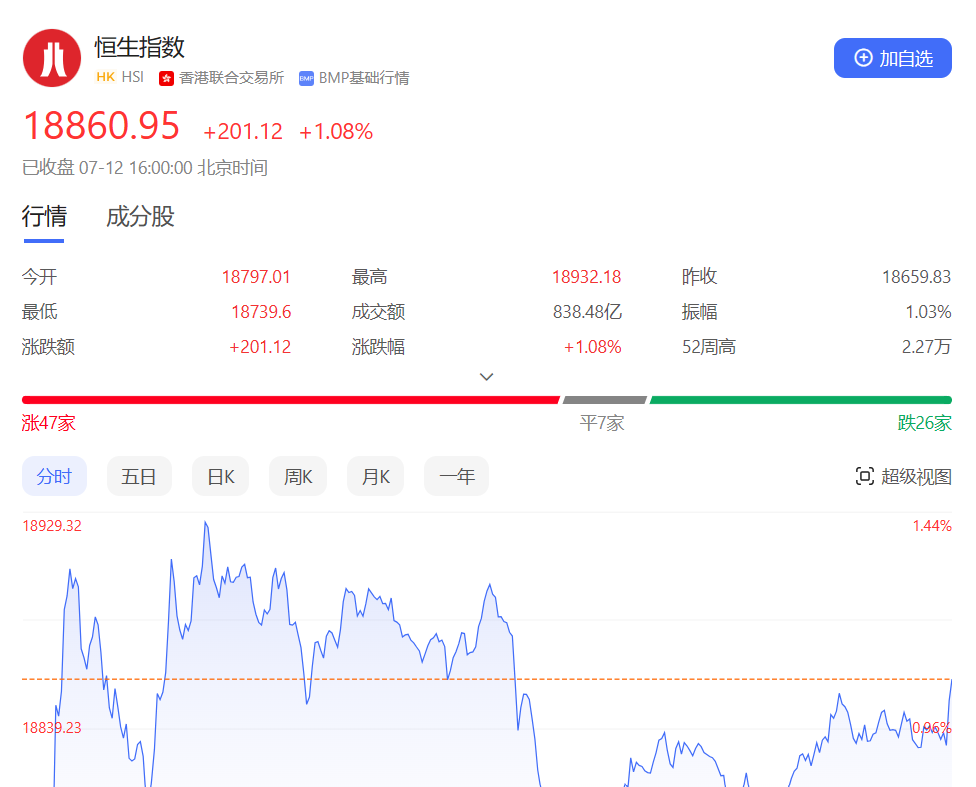Open the 超级视图 super view
Image resolution: width=976 pixels, height=787 pixels.
click(904, 476)
